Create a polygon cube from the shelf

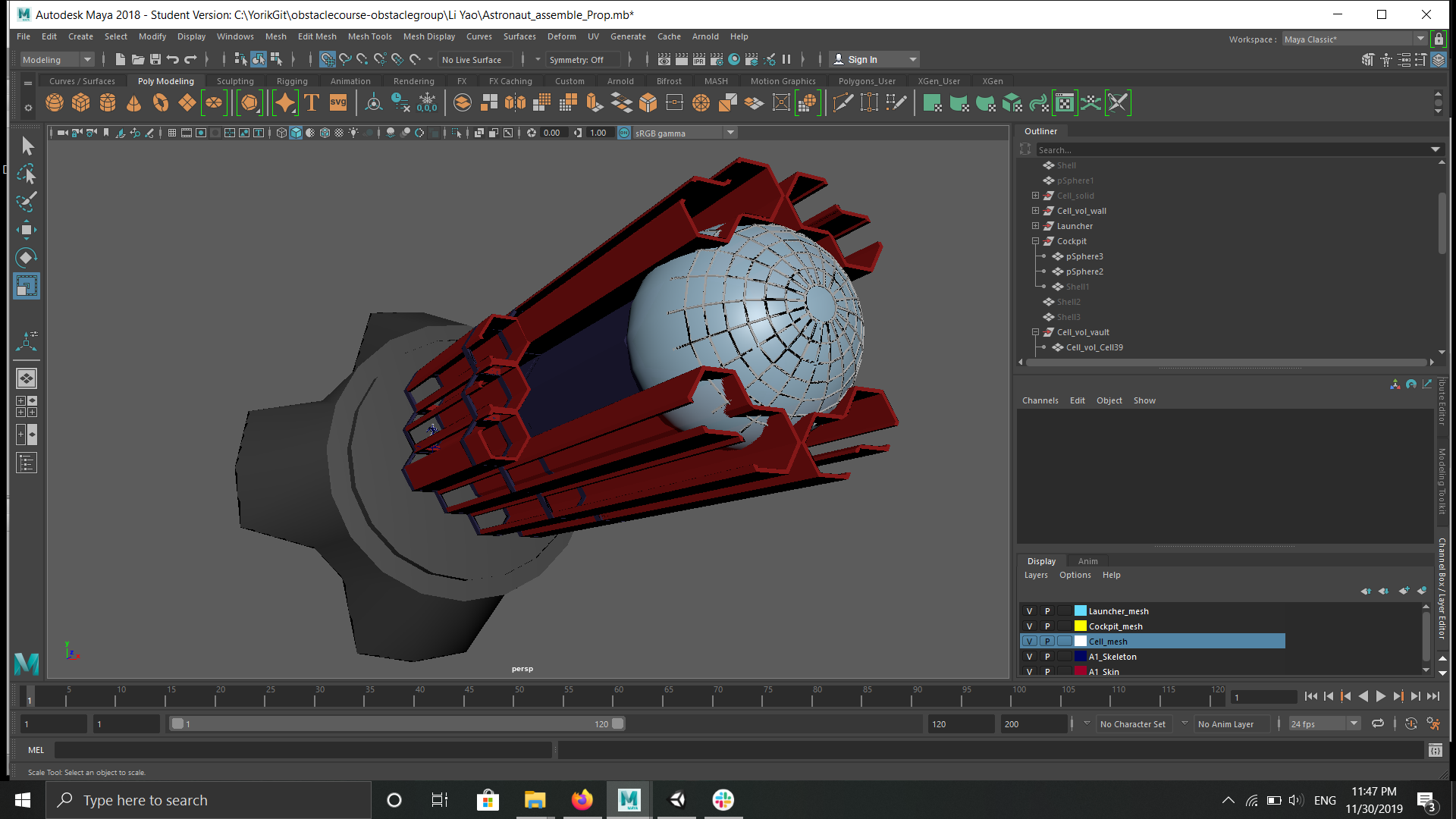(x=80, y=102)
